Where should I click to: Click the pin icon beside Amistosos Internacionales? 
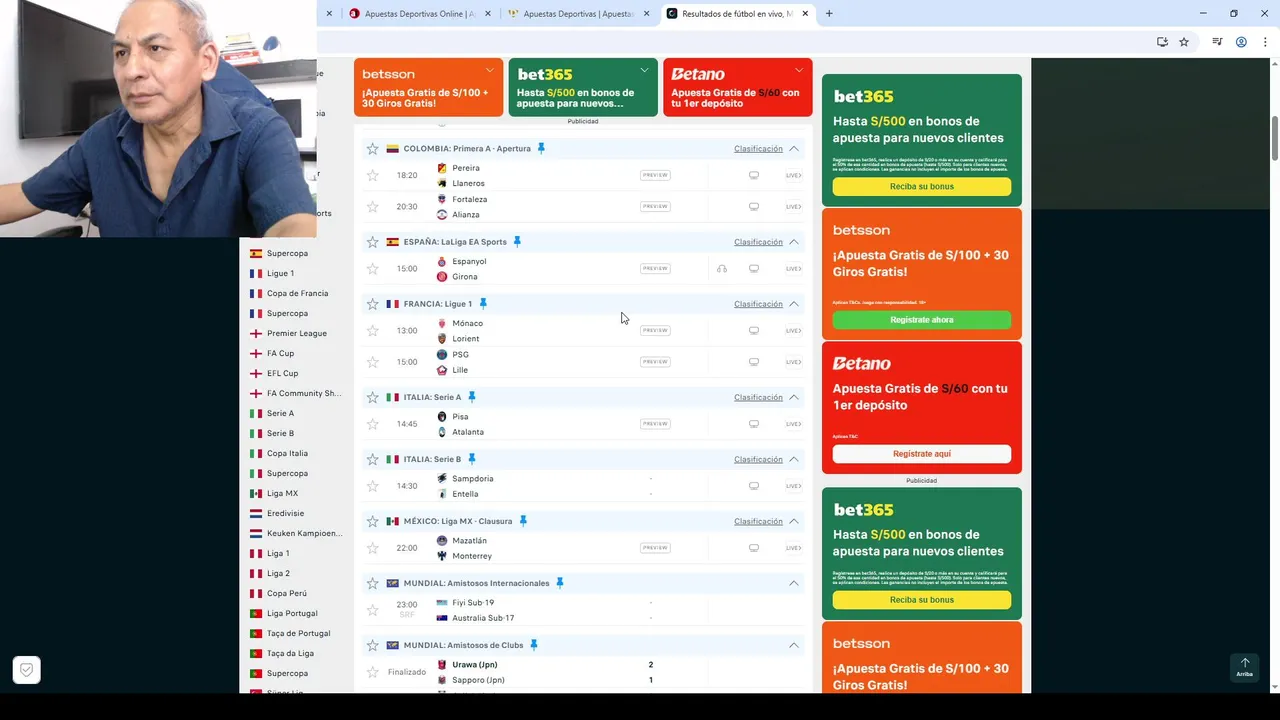(559, 583)
